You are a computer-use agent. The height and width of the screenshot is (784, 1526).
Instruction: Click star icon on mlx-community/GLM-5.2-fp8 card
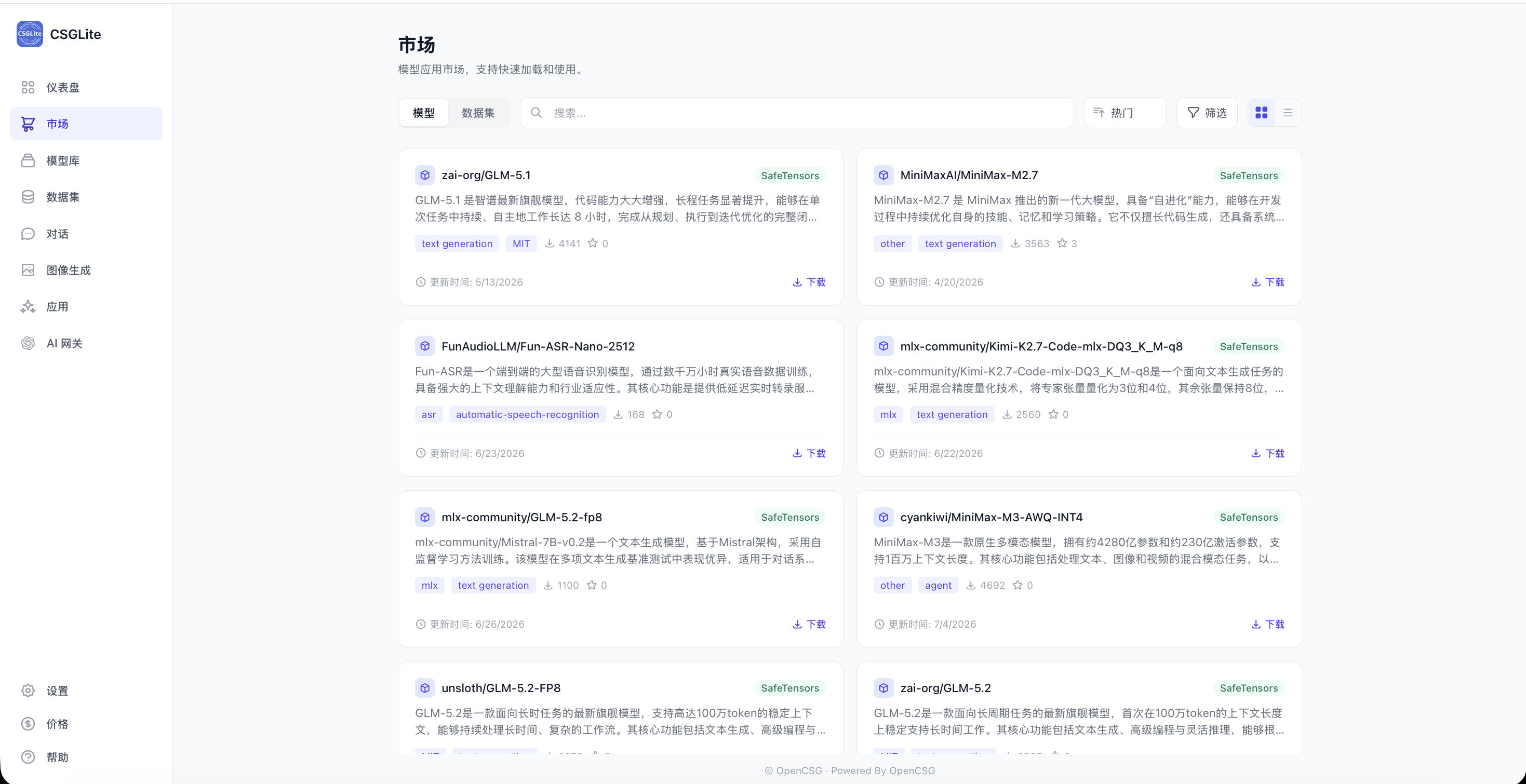coord(591,585)
